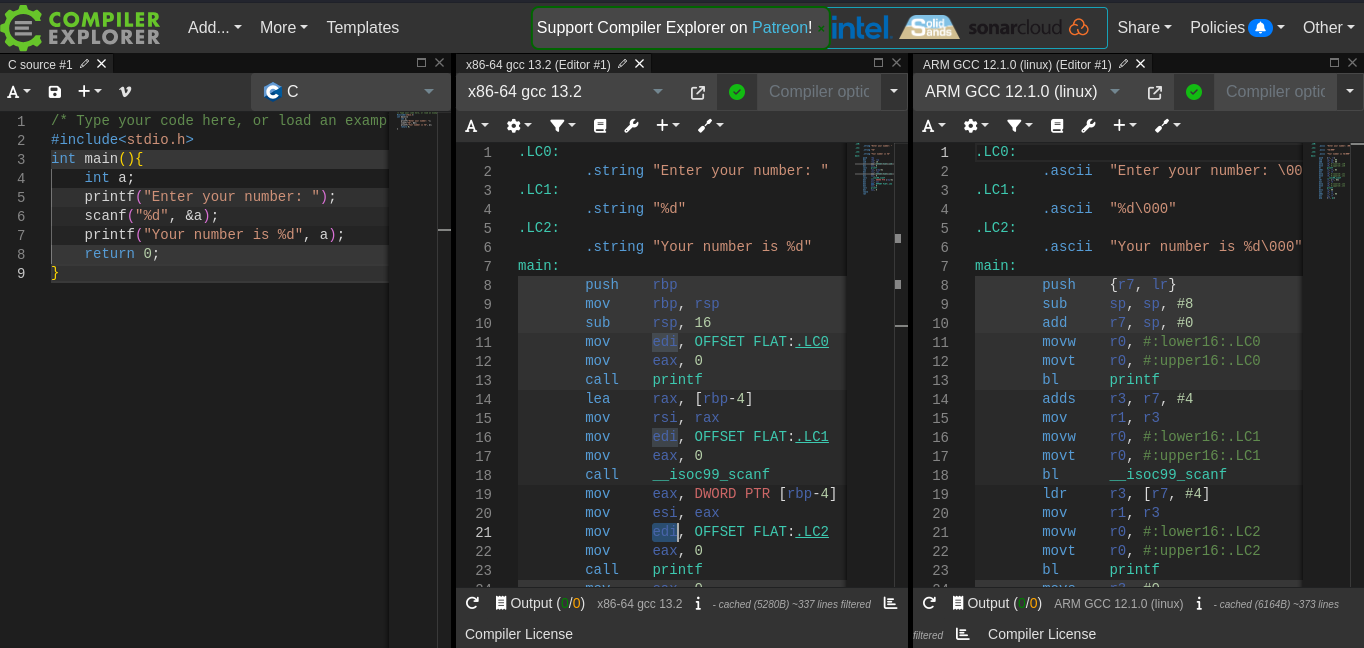Open add new view menu in x86-64 pane
Image resolution: width=1364 pixels, height=648 pixels.
tap(667, 126)
